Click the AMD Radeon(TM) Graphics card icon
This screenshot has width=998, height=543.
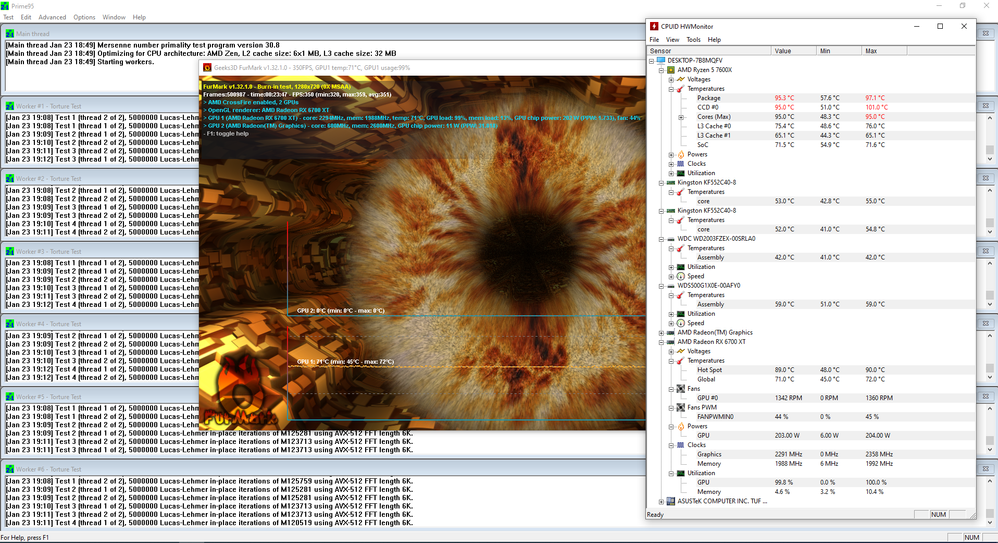point(671,332)
